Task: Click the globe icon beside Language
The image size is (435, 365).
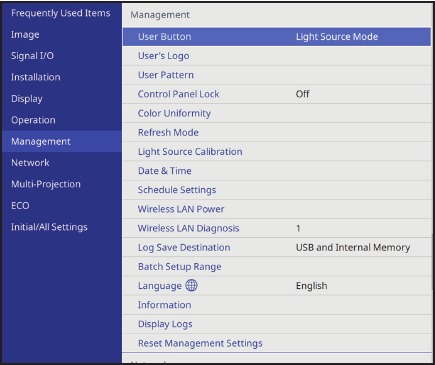Action: [191, 285]
